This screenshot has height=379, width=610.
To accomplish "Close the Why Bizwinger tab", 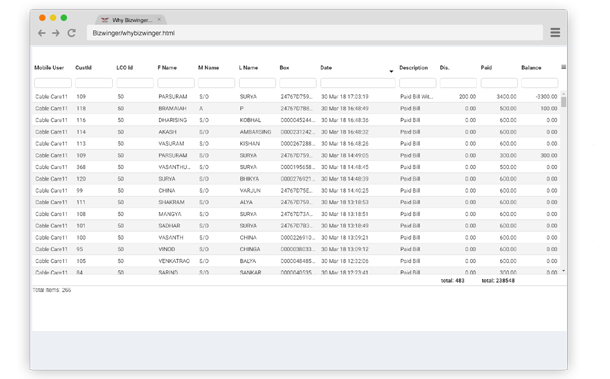I will click(159, 19).
